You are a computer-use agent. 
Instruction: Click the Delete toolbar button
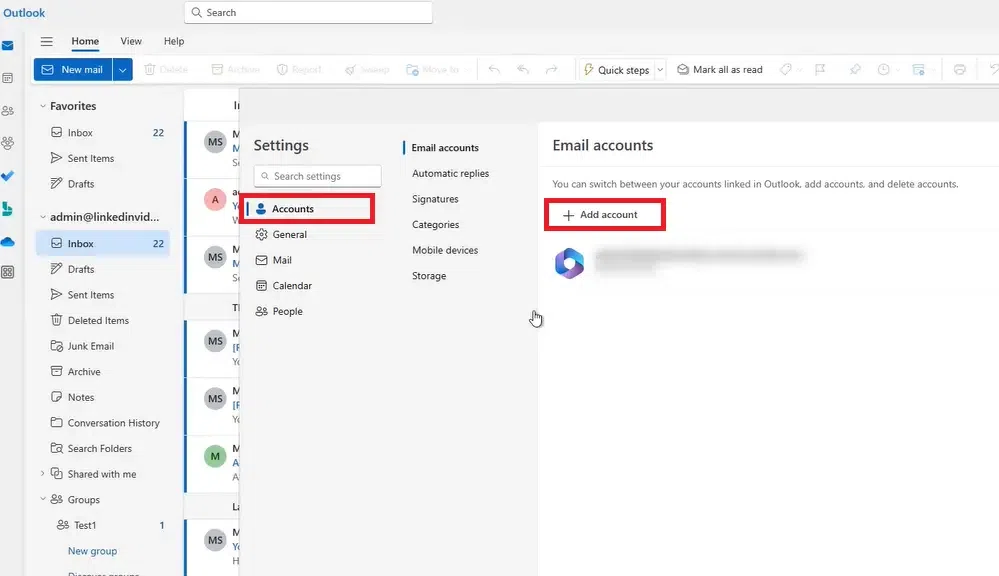coord(166,69)
